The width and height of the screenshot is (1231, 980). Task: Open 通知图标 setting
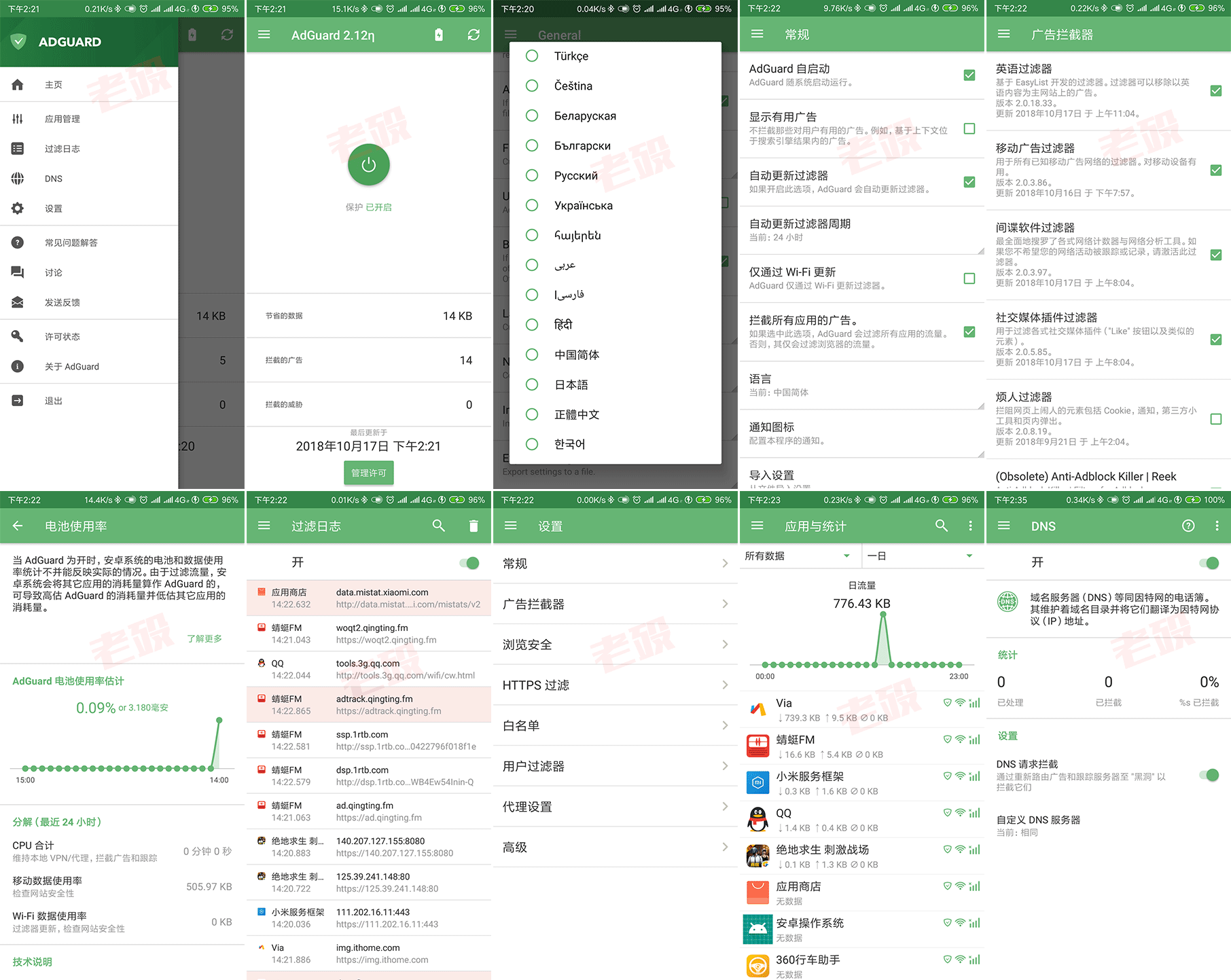pyautogui.click(x=861, y=433)
